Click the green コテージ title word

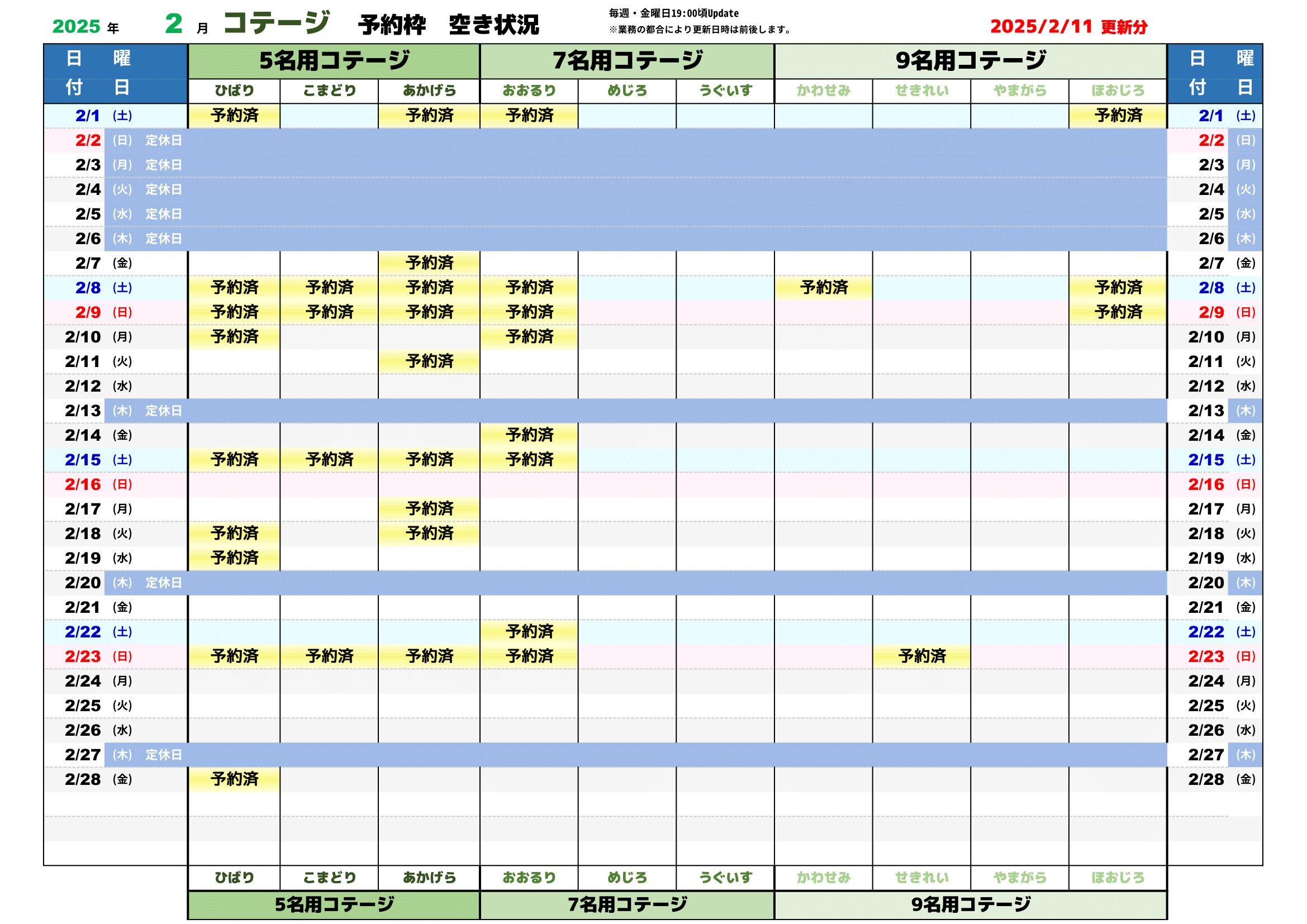[x=276, y=23]
